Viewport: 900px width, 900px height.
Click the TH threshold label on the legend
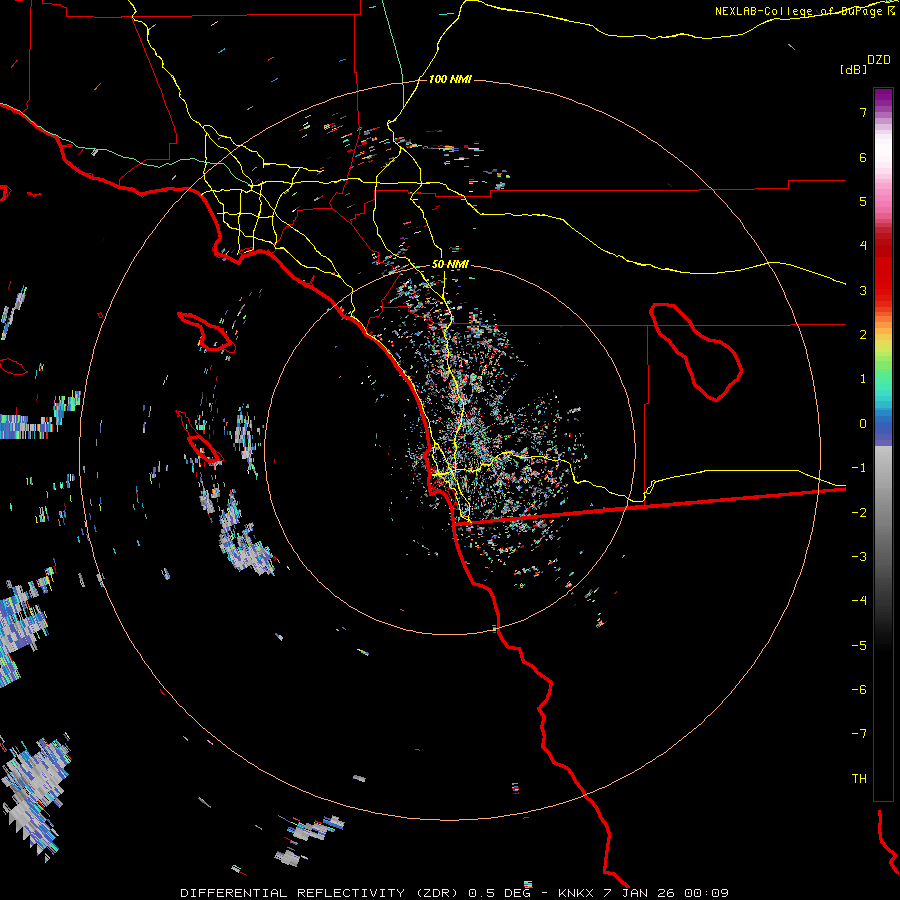coord(859,779)
